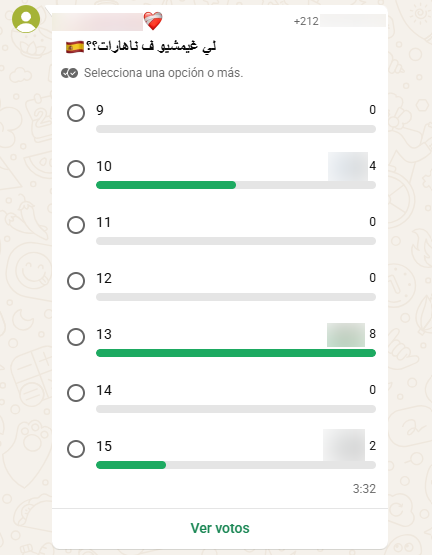Open the Ver votos link
This screenshot has height=555, width=432.
click(x=220, y=528)
